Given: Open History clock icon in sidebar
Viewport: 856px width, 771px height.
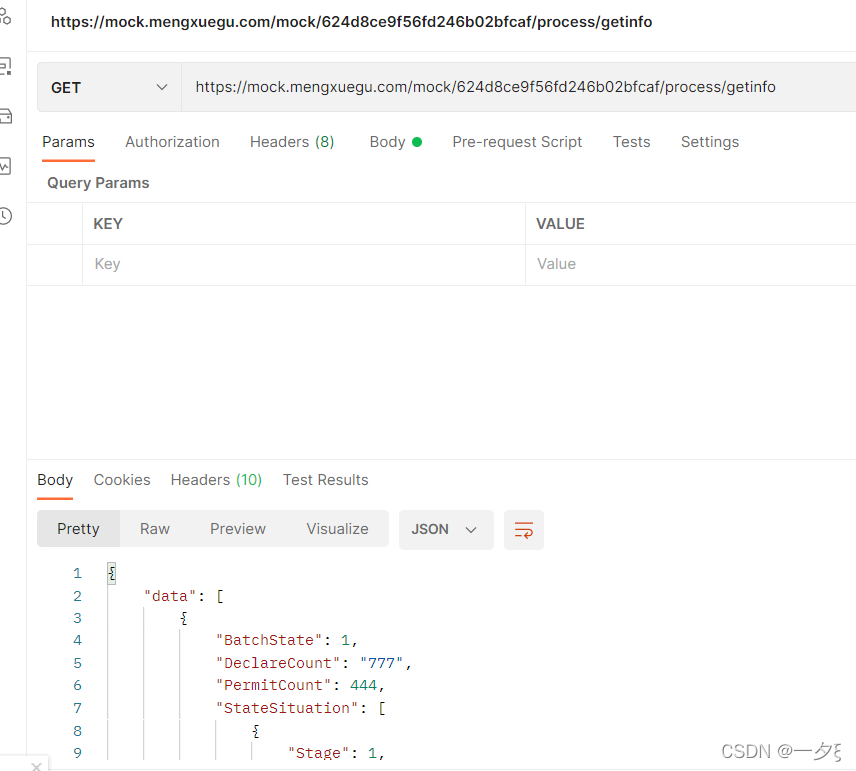Looking at the screenshot, I should [5, 216].
